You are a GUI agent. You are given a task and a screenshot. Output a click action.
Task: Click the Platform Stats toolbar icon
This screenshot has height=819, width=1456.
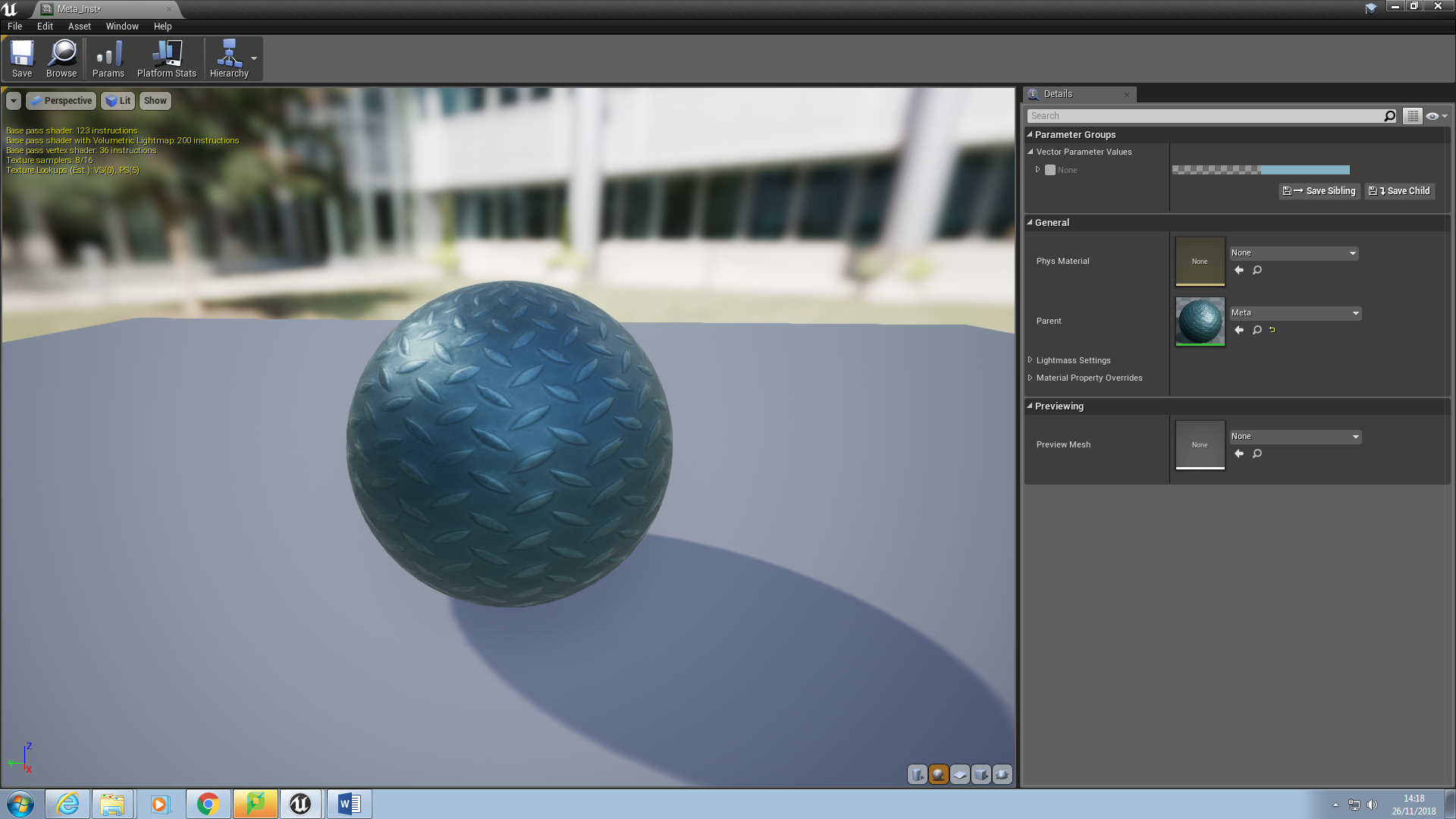167,59
